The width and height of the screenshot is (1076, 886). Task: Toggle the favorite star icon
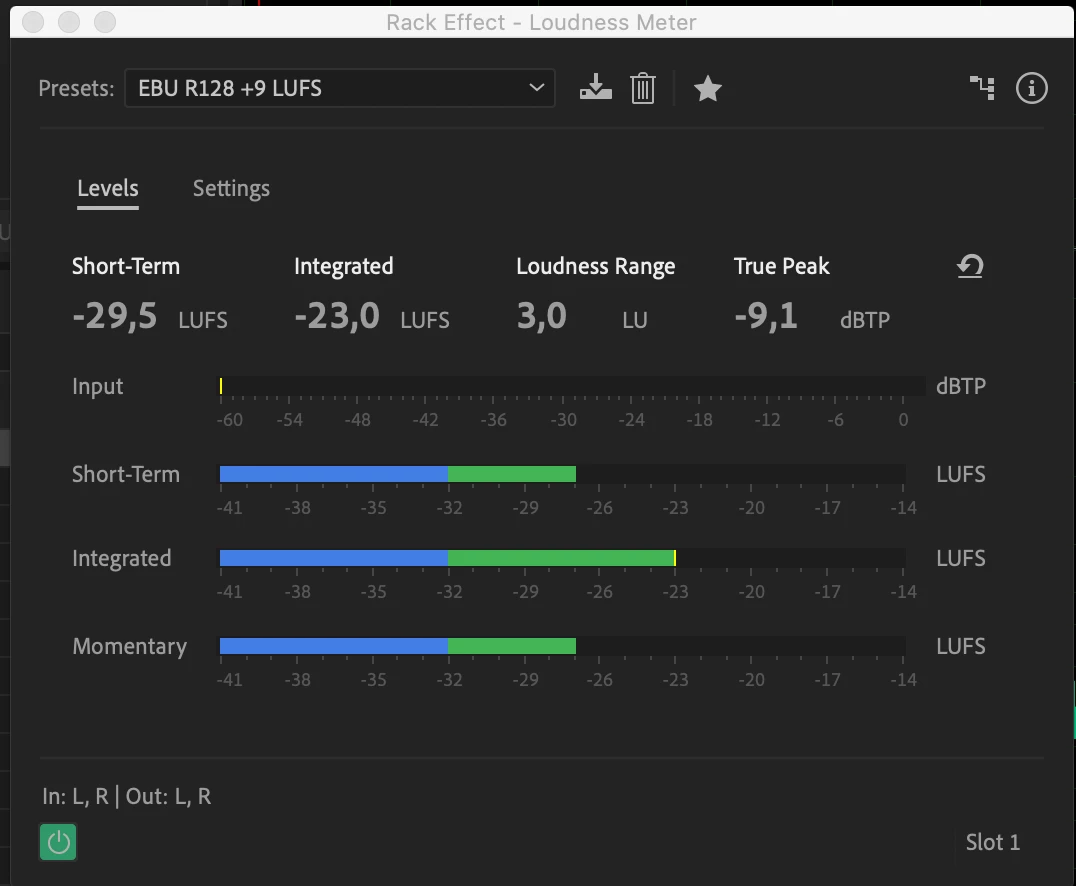pyautogui.click(x=707, y=89)
